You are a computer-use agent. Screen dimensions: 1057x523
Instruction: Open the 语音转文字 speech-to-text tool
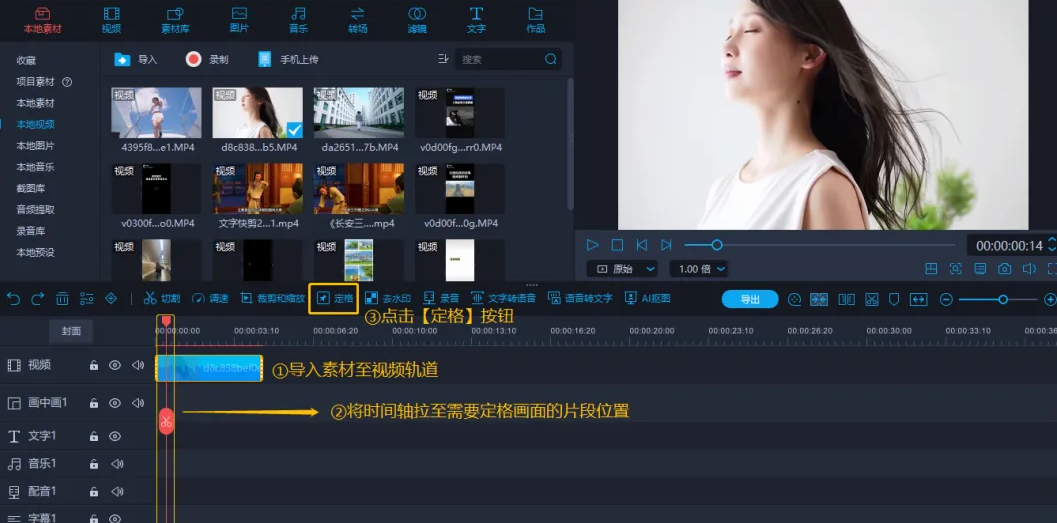point(580,299)
